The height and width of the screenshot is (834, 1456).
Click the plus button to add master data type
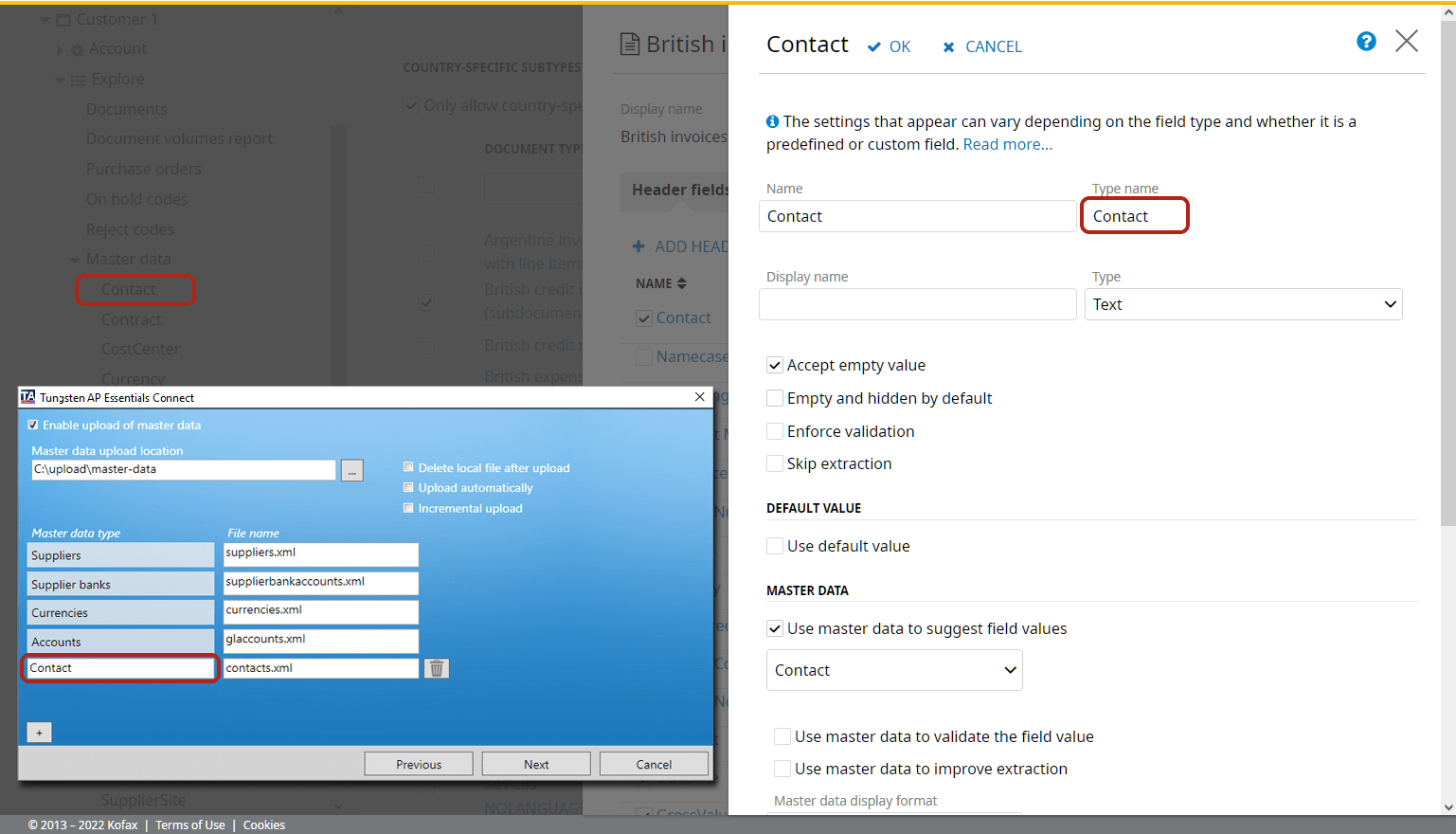point(39,733)
